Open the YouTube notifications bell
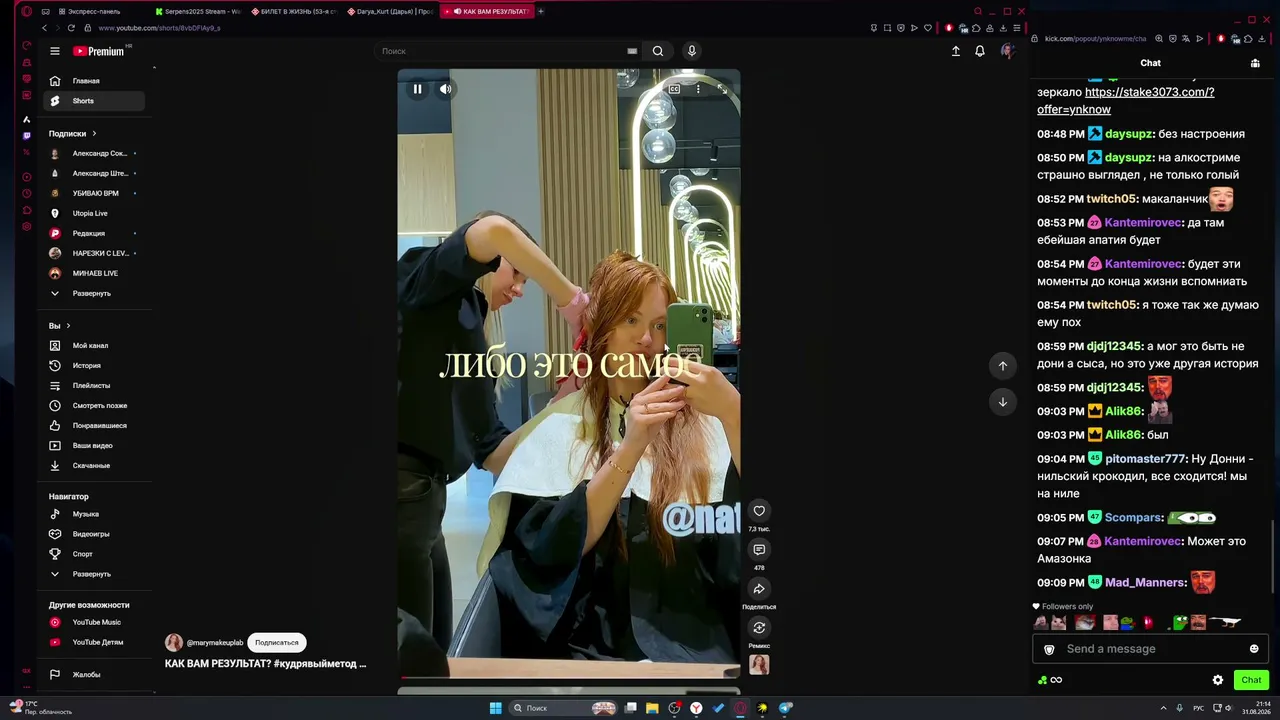The image size is (1280, 720). point(980,51)
